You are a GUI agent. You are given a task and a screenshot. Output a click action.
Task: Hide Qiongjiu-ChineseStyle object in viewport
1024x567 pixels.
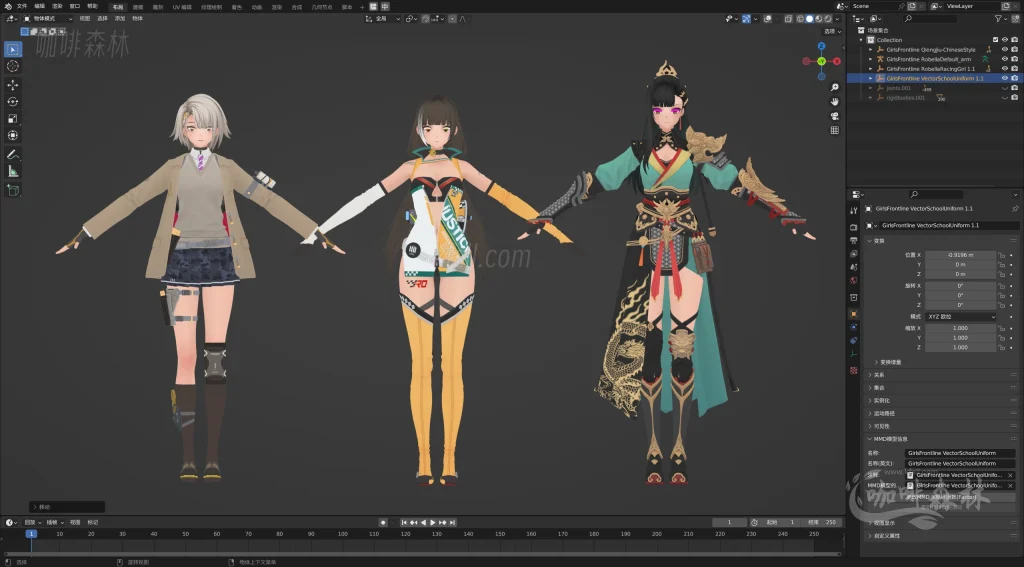click(1005, 50)
